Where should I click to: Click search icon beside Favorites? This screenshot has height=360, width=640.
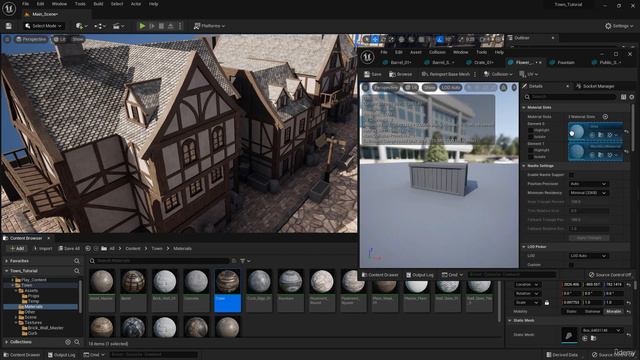point(77,261)
